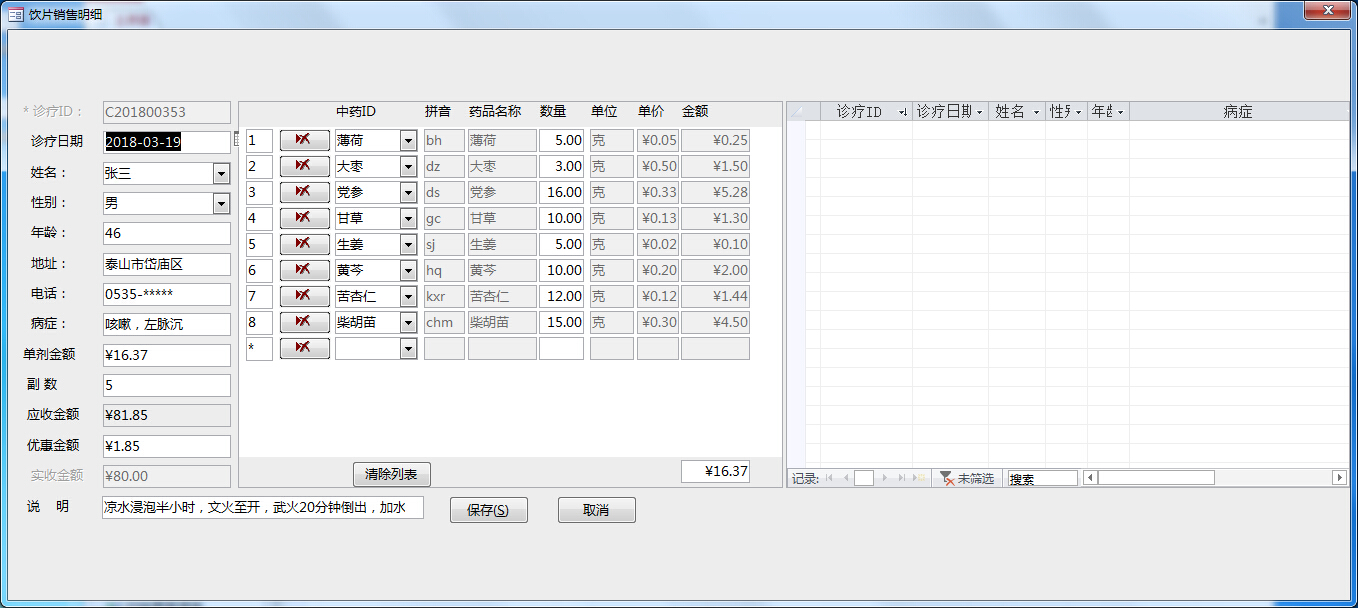Open the 姓名 column header filter arrow
This screenshot has width=1358, height=608.
point(1037,112)
